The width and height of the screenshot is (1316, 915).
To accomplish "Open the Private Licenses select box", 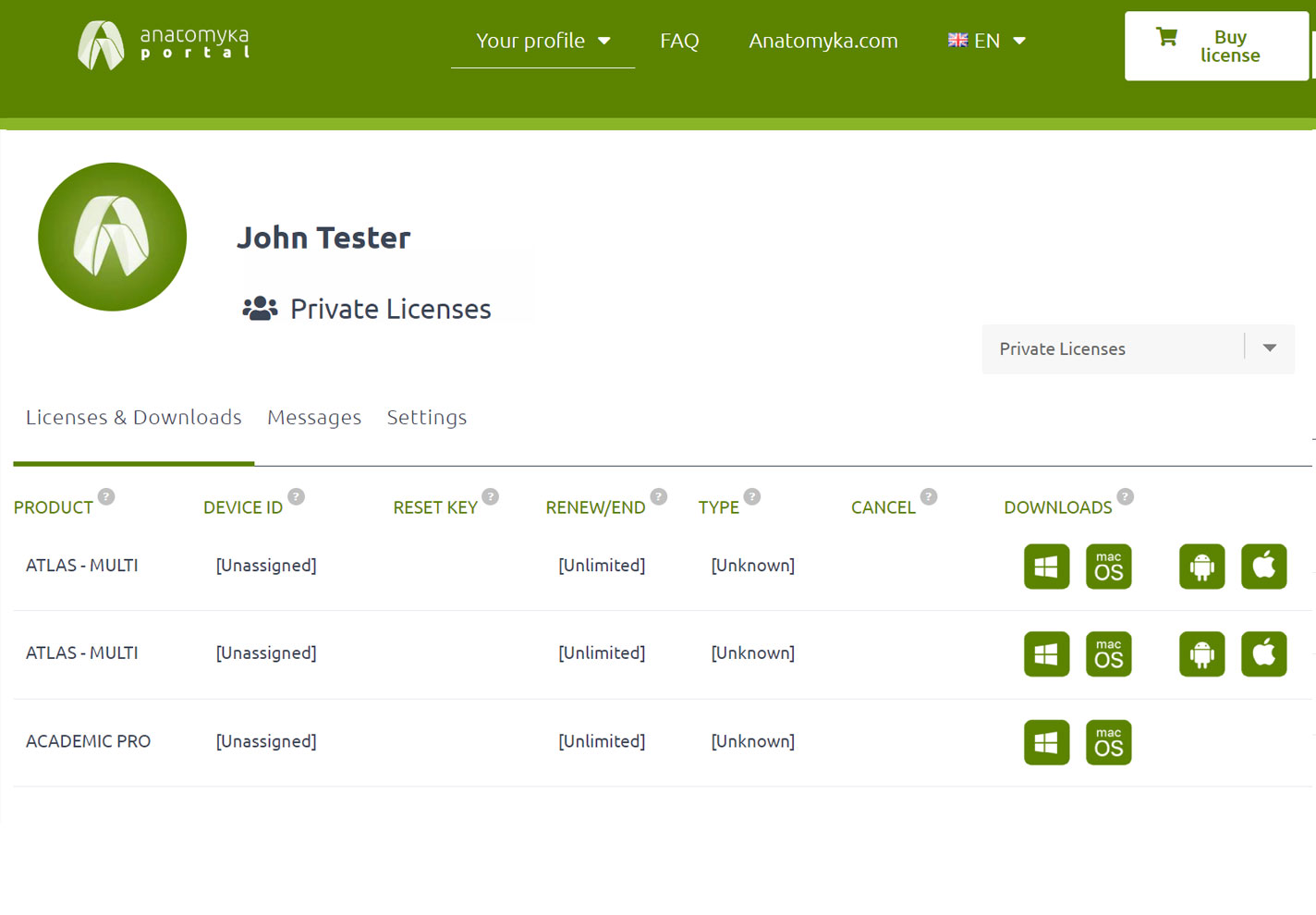I will click(x=1138, y=348).
